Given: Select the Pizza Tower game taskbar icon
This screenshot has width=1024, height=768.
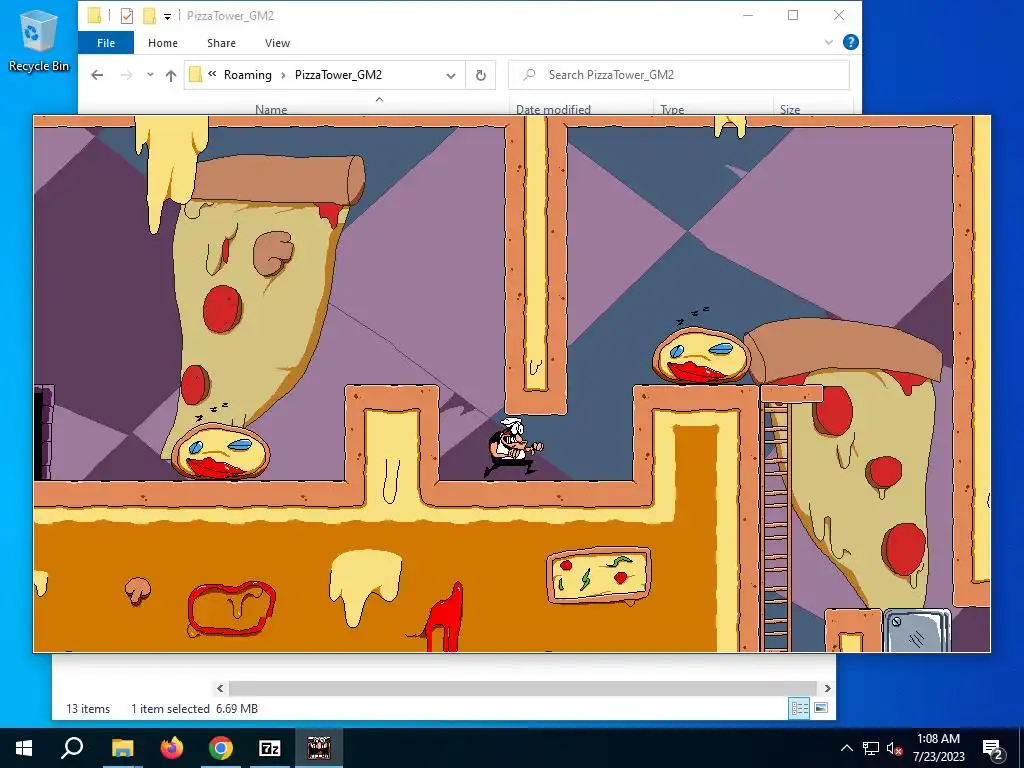Looking at the screenshot, I should 319,748.
